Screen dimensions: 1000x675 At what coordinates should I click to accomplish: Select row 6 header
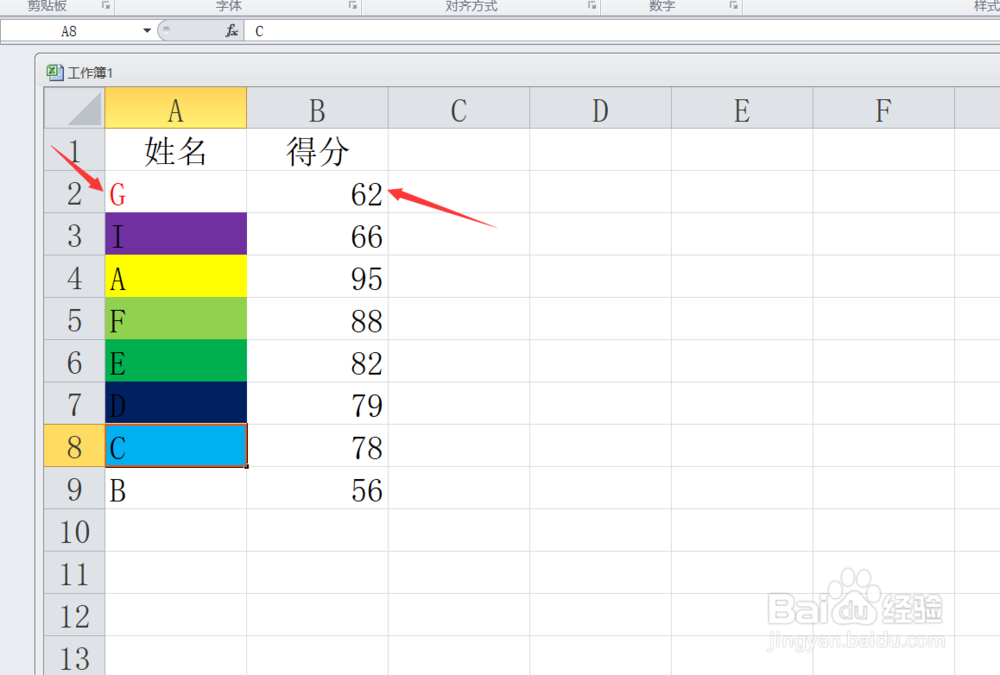click(75, 361)
